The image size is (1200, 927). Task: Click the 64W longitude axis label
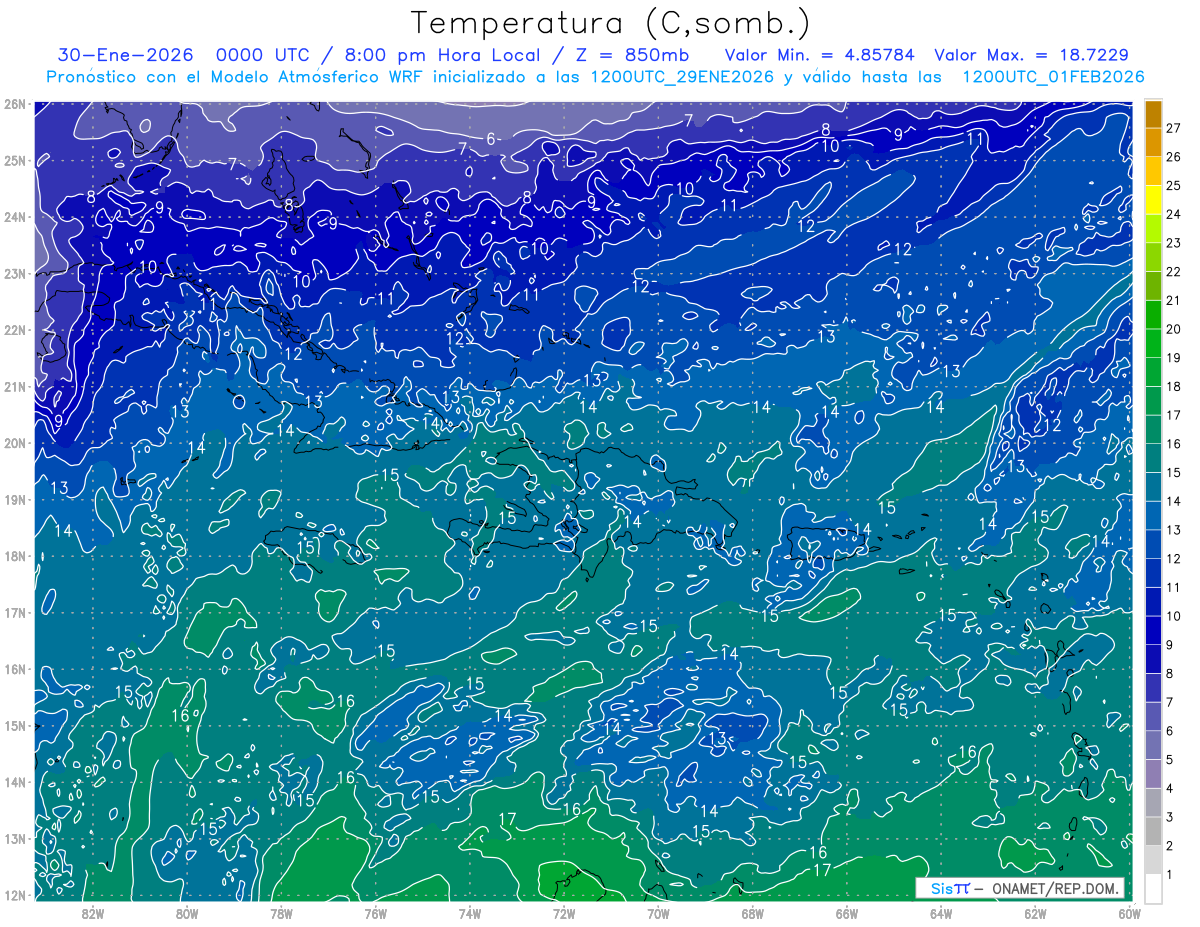(x=940, y=913)
